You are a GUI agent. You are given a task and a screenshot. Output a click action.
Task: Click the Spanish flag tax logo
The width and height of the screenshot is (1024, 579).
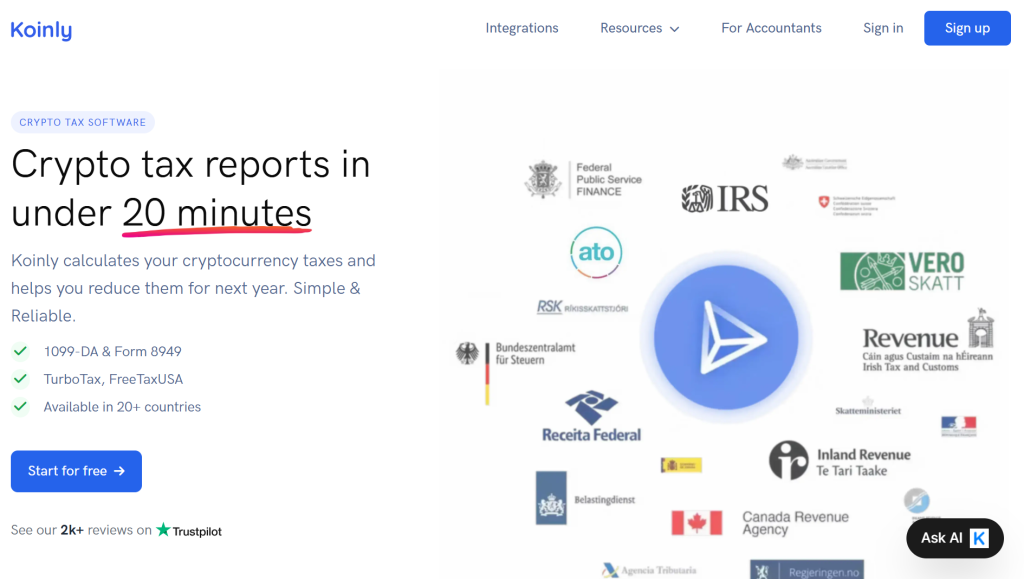click(681, 465)
